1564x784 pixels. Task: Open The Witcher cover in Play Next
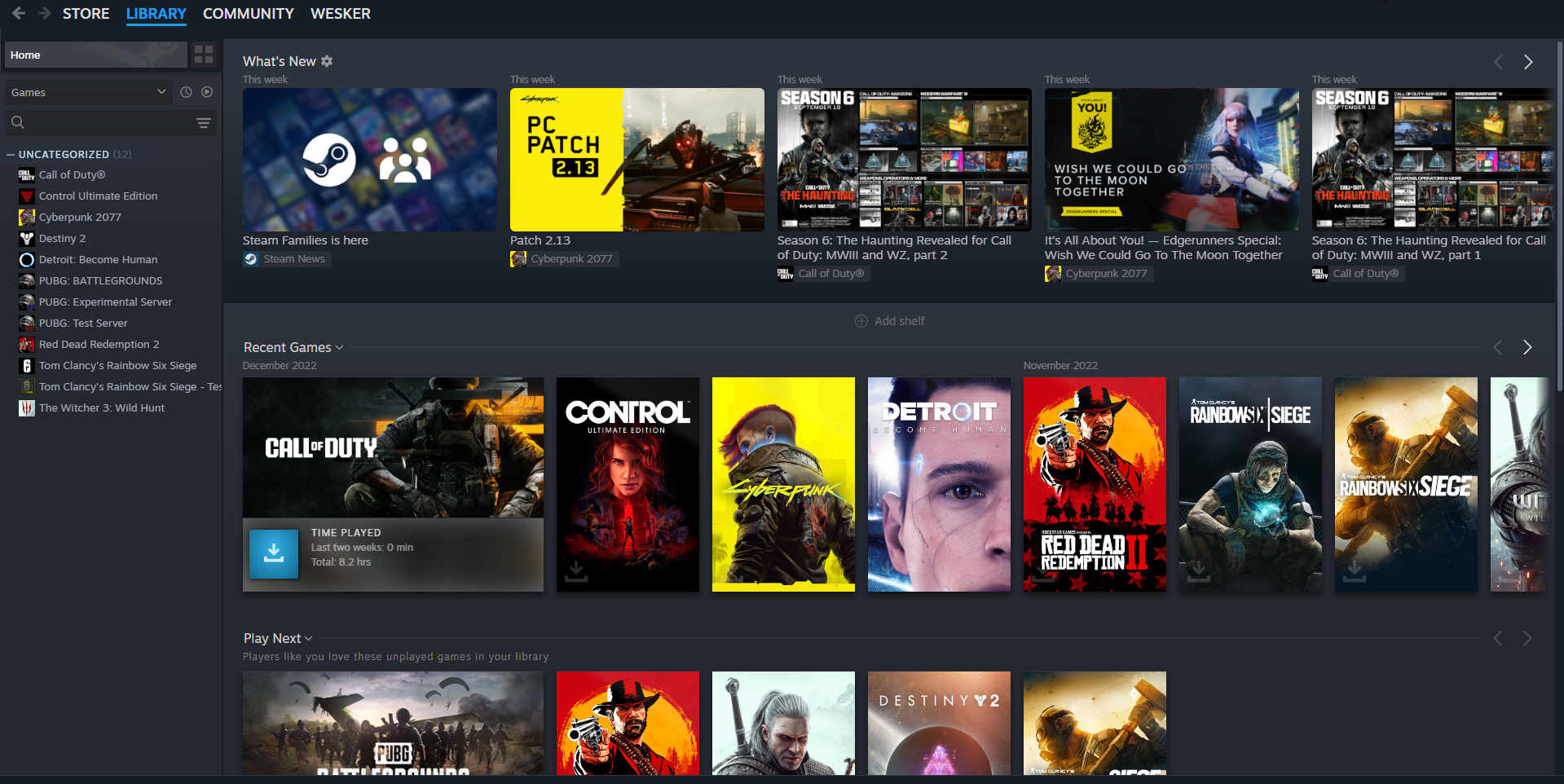point(783,723)
